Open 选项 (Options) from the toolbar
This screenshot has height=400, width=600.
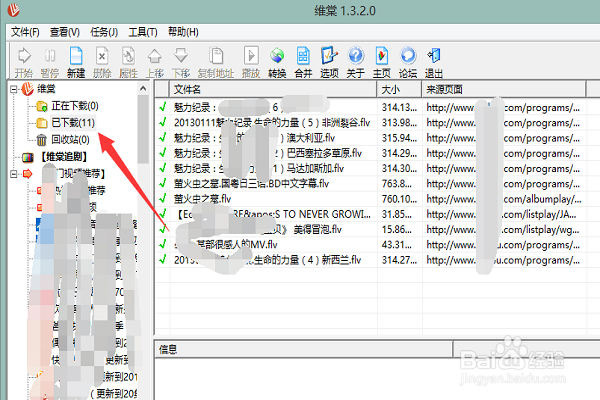[x=329, y=62]
